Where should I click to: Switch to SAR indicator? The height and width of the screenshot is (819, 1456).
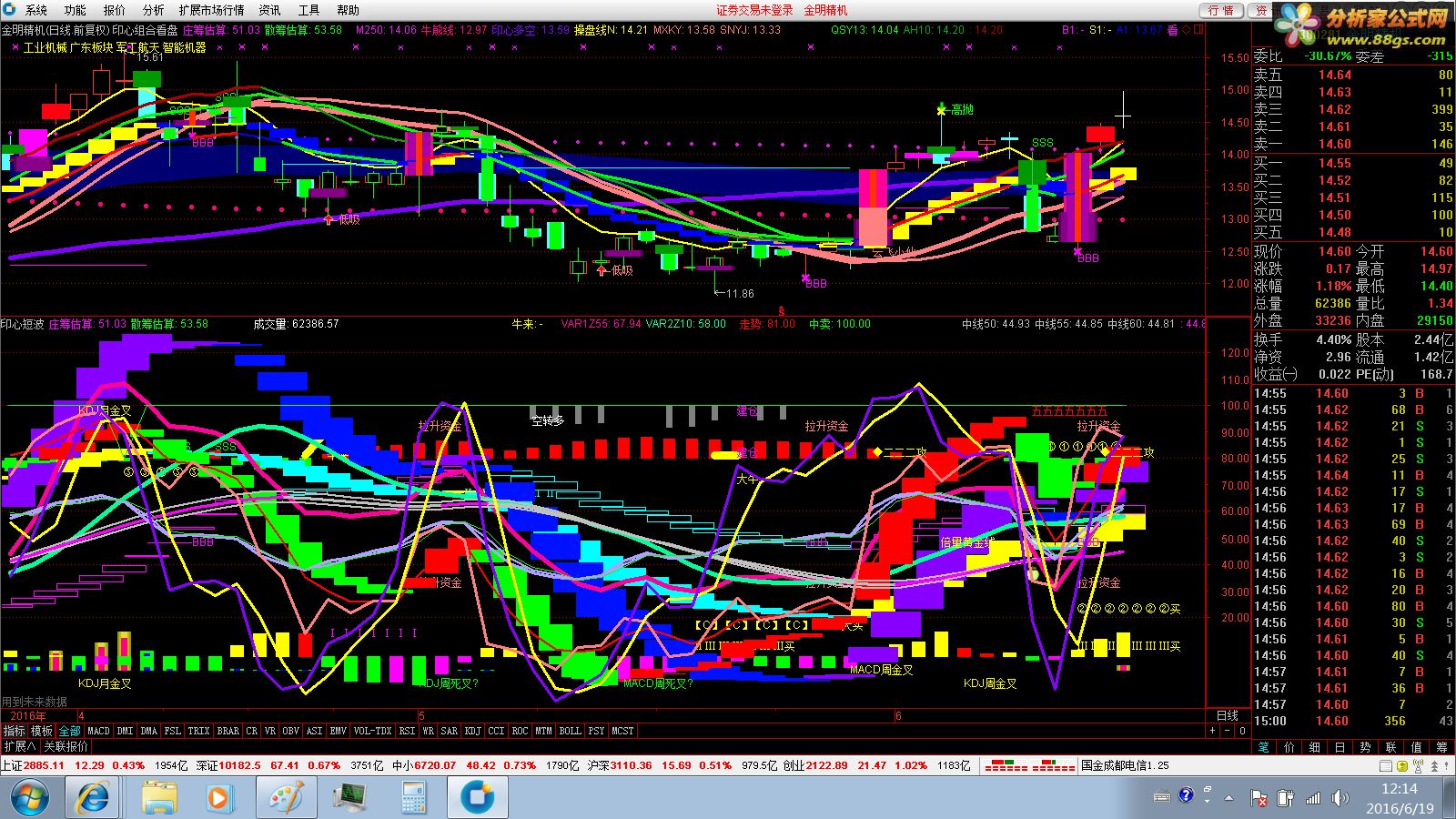coord(449,731)
